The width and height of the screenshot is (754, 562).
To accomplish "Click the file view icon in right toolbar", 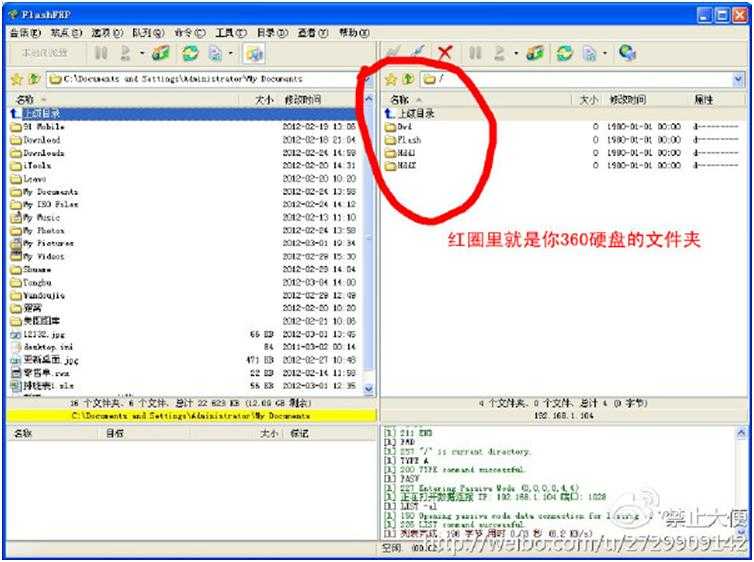I will pyautogui.click(x=590, y=53).
